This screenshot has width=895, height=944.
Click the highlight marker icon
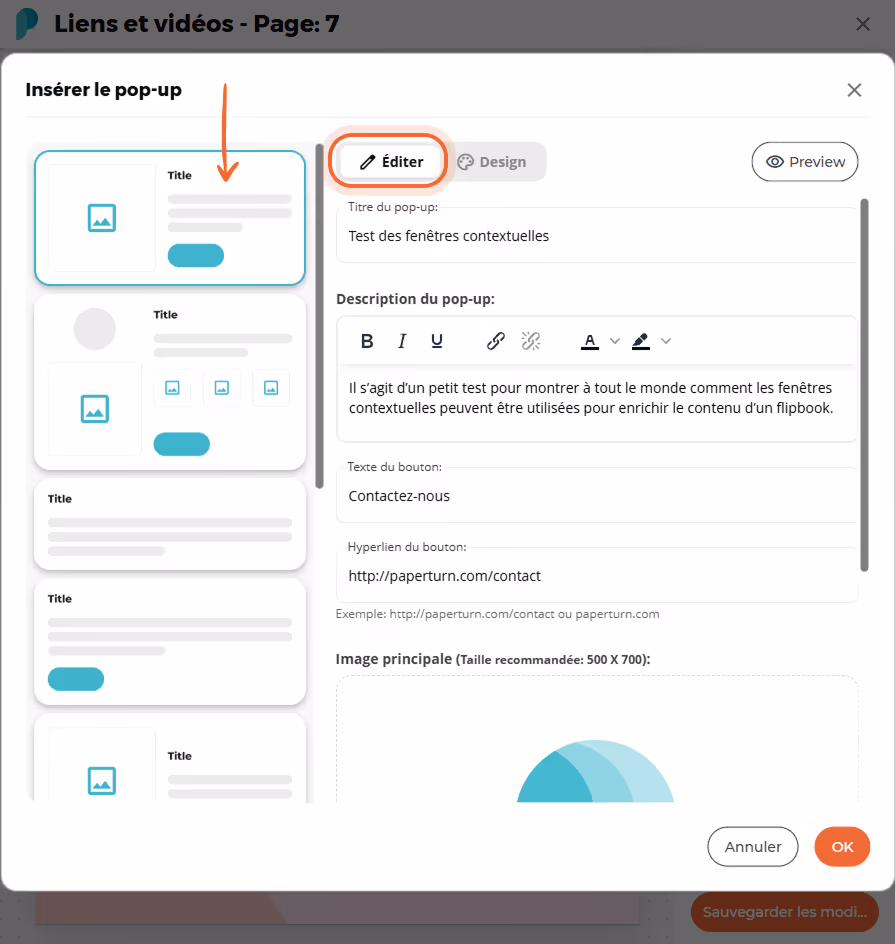tap(640, 341)
